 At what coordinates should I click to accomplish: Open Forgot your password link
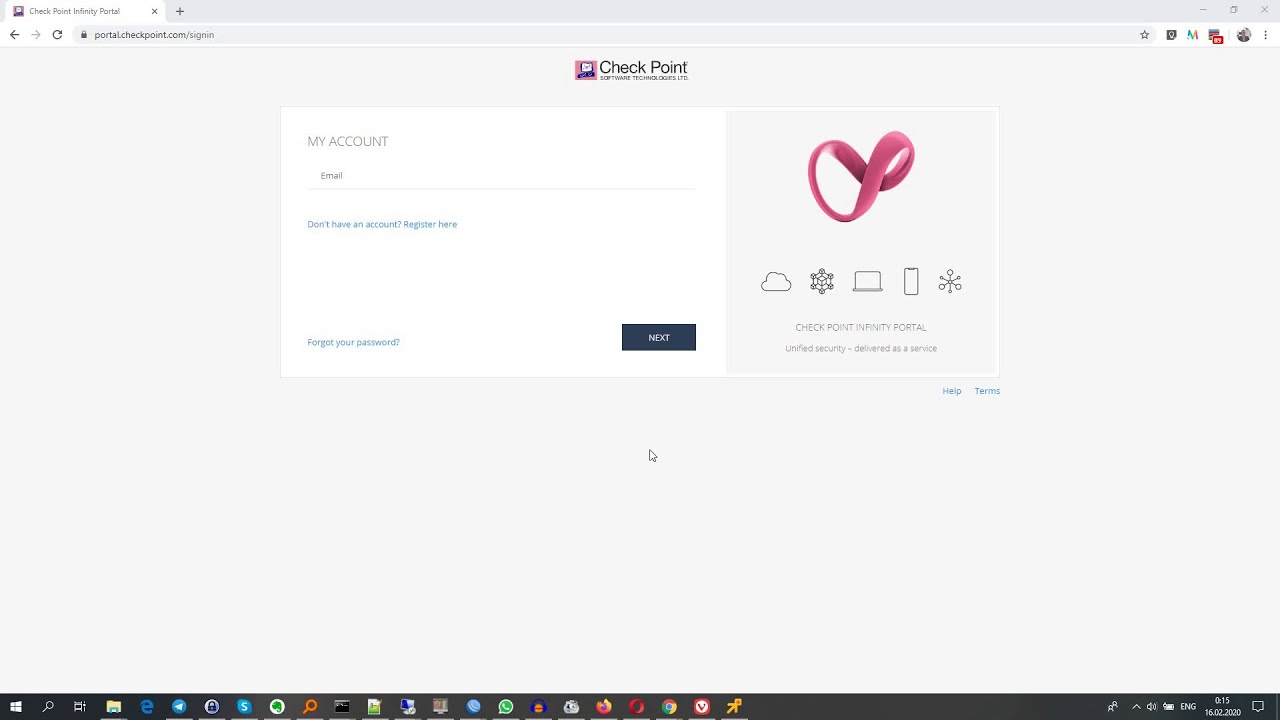coord(353,342)
